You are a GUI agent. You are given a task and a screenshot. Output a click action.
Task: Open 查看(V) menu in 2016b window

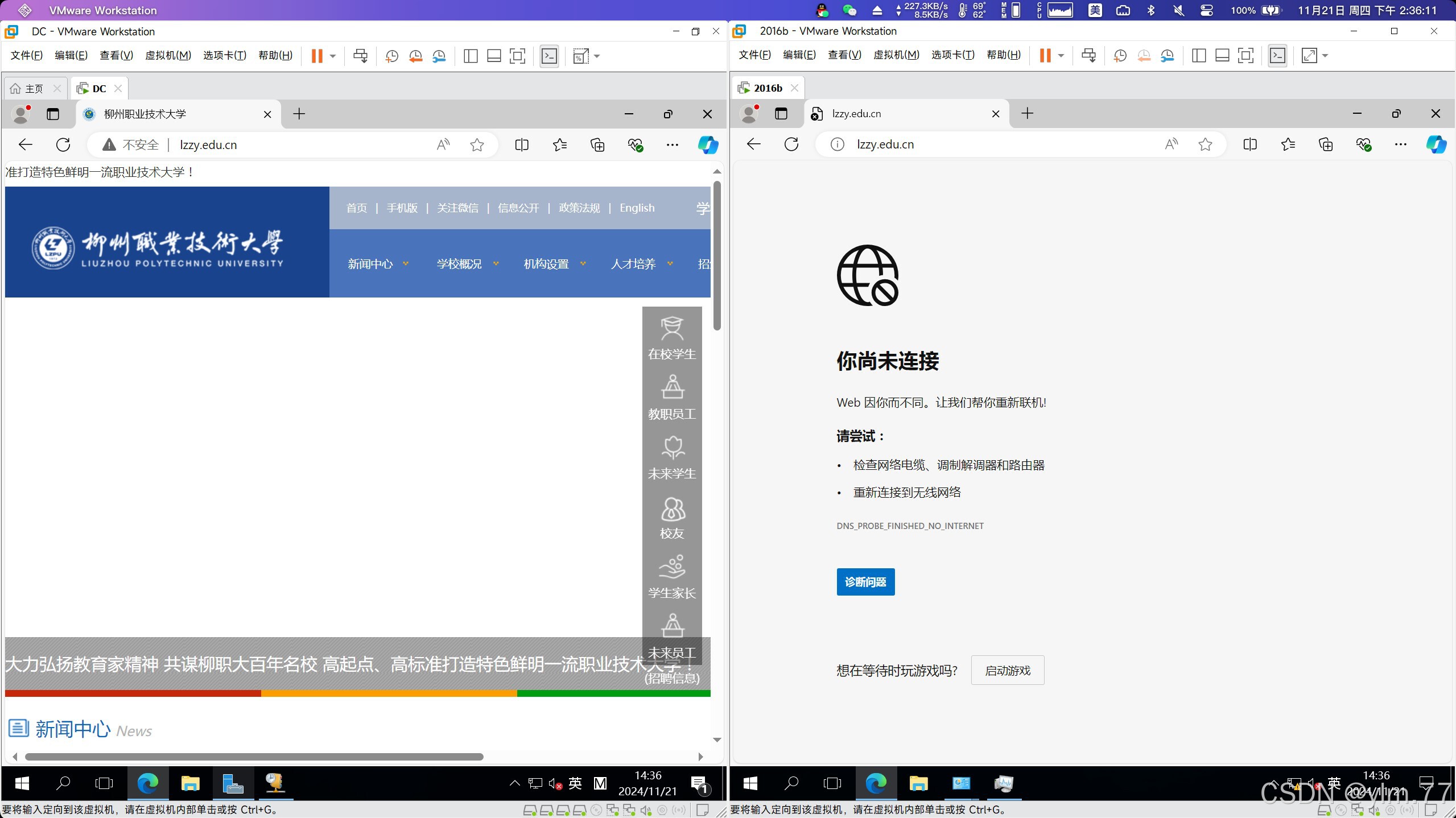(x=844, y=55)
